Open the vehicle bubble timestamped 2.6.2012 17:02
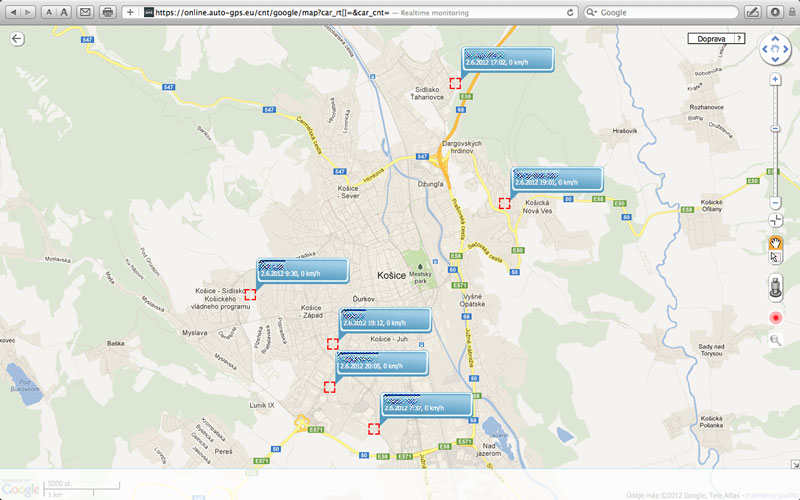The image size is (800, 500). tap(508, 59)
